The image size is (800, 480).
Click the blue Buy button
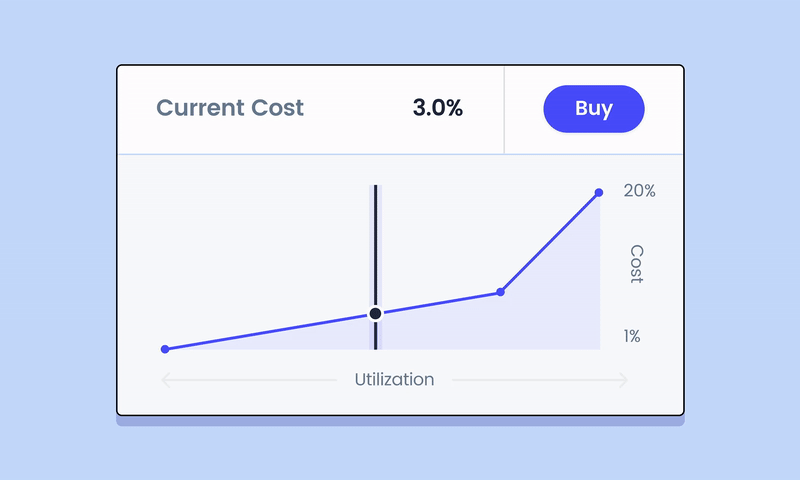(594, 109)
